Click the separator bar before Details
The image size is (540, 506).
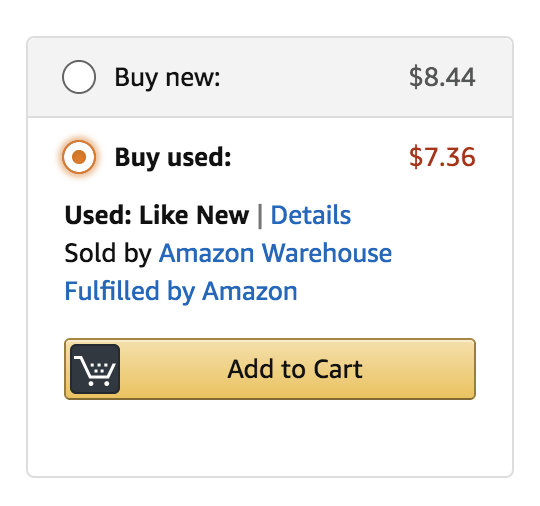pos(260,216)
